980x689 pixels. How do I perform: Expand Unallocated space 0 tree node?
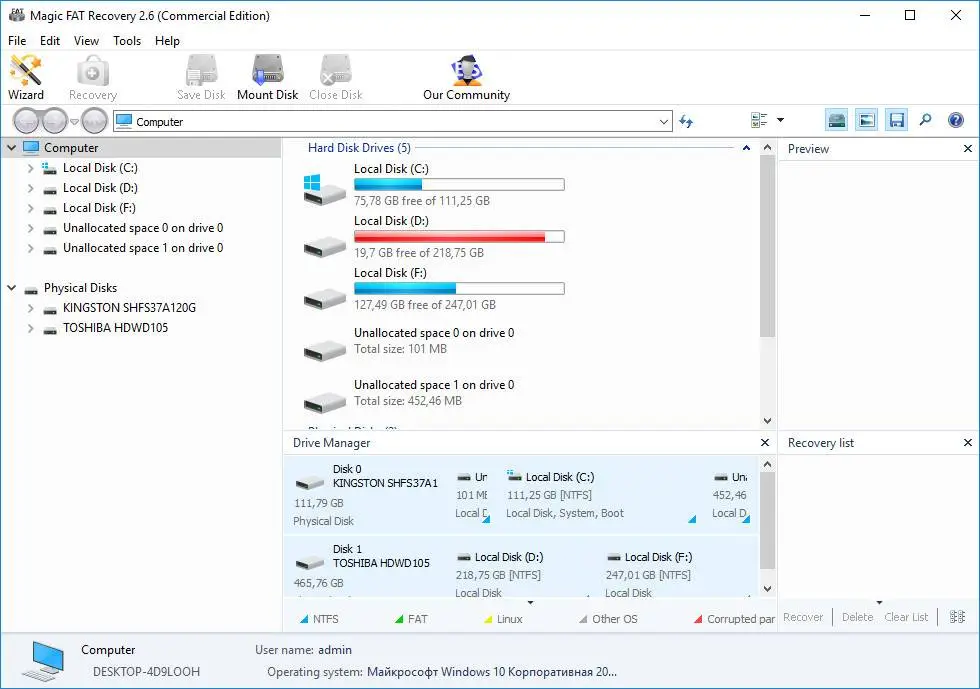point(30,228)
